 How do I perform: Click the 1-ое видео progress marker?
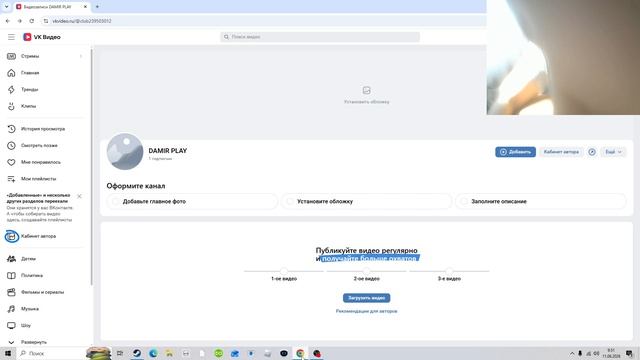(x=284, y=271)
